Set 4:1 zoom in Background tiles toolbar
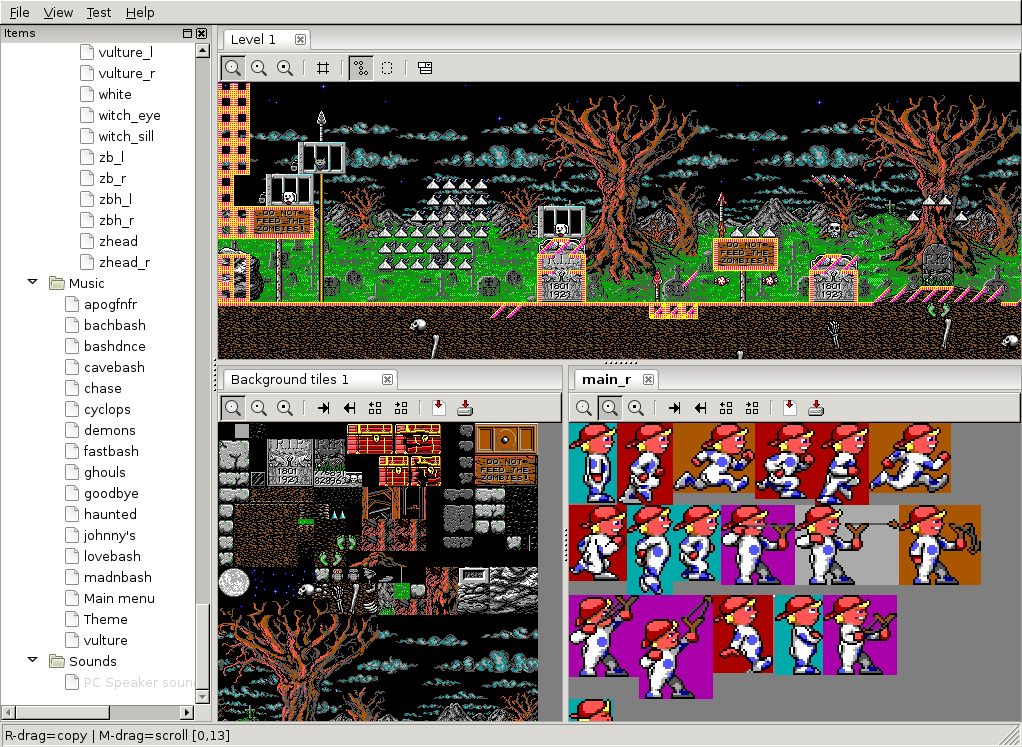The image size is (1022, 747). [x=285, y=408]
